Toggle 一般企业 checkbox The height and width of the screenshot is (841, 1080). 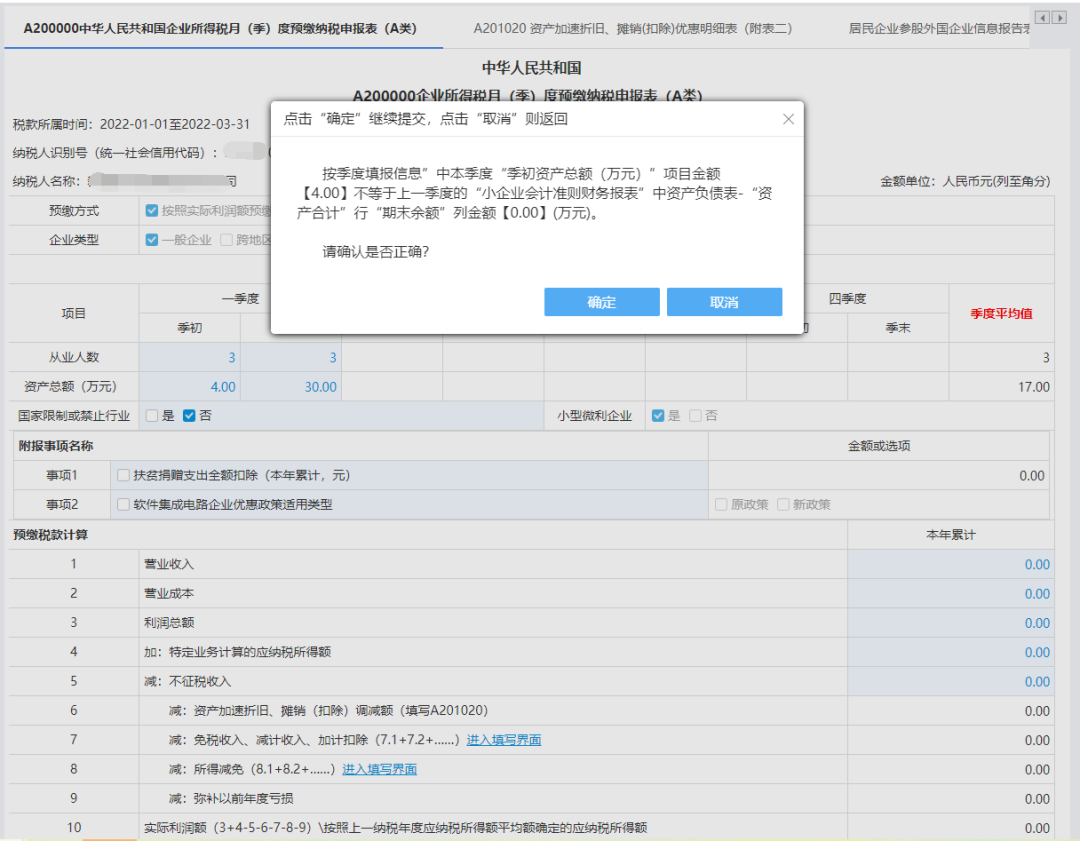152,240
